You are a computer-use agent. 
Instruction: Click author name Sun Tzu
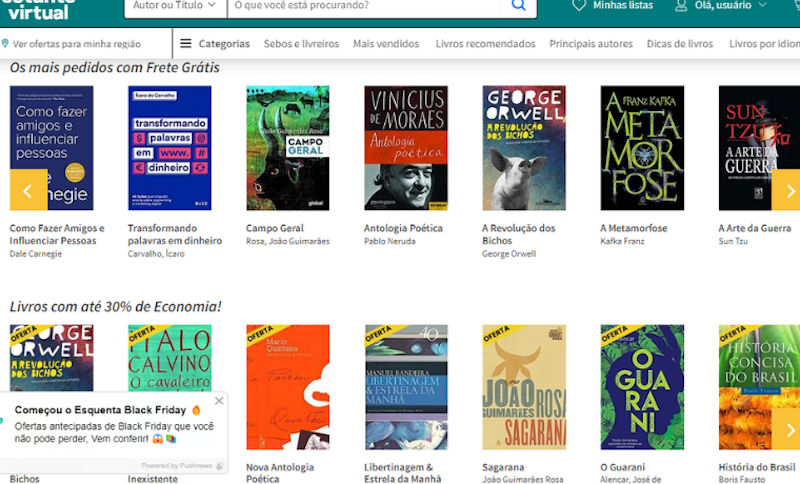click(x=733, y=241)
